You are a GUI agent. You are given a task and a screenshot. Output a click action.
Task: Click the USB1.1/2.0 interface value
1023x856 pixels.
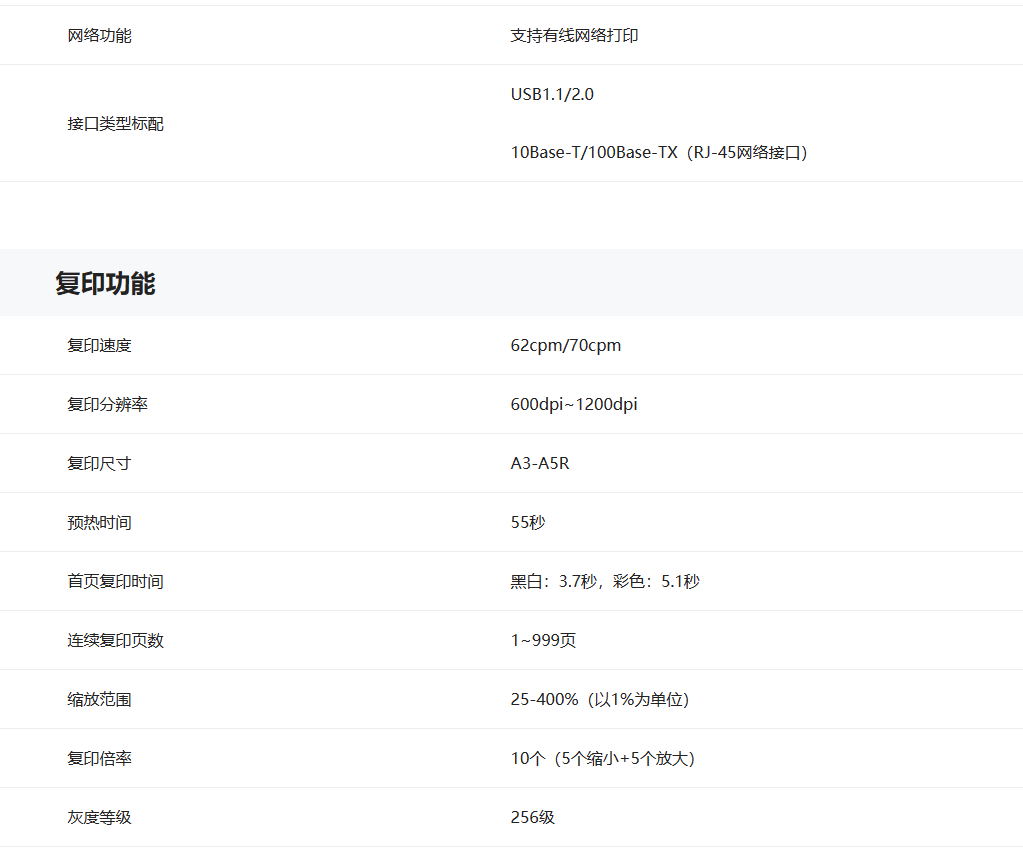pyautogui.click(x=552, y=95)
